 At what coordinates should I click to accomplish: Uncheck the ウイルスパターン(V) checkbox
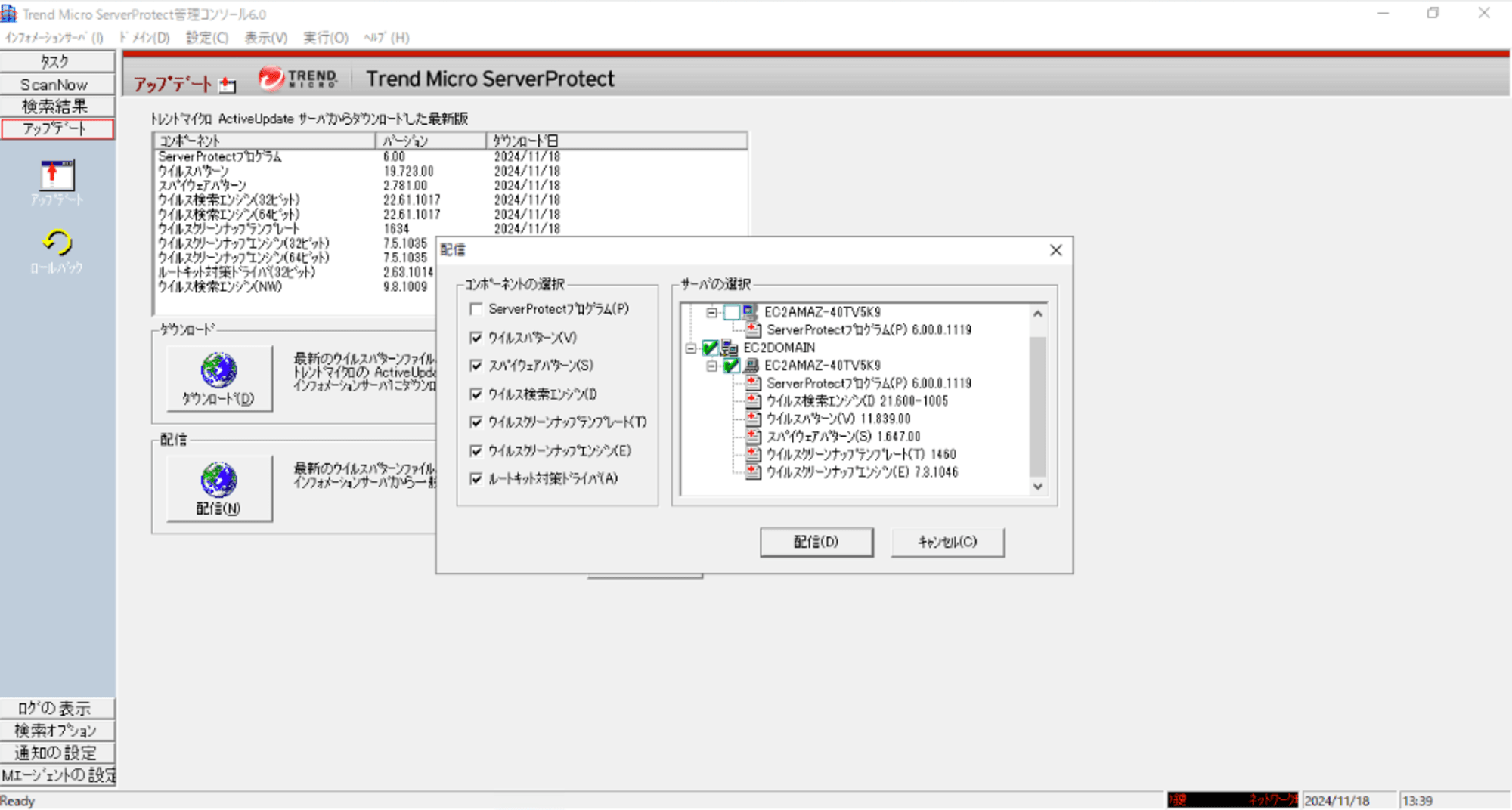click(476, 338)
